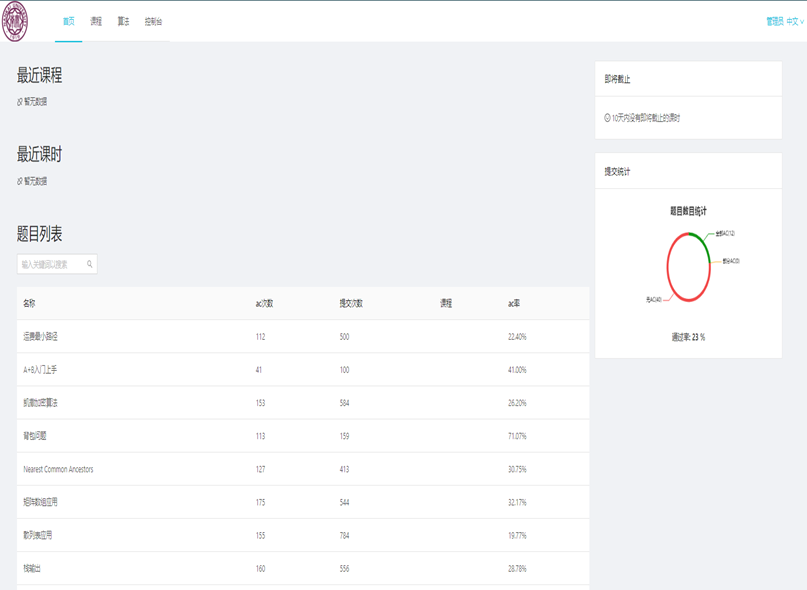Open the 管理员 user menu
The image size is (807, 590).
point(774,21)
